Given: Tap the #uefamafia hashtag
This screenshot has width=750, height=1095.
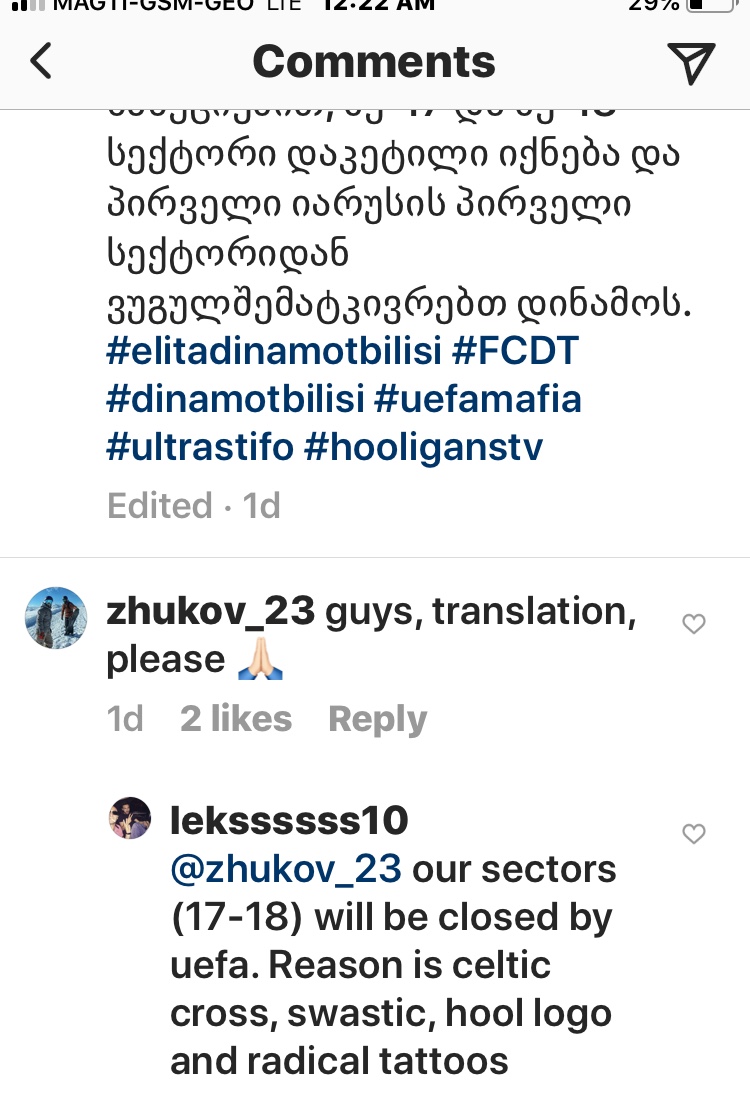Looking at the screenshot, I should [478, 399].
